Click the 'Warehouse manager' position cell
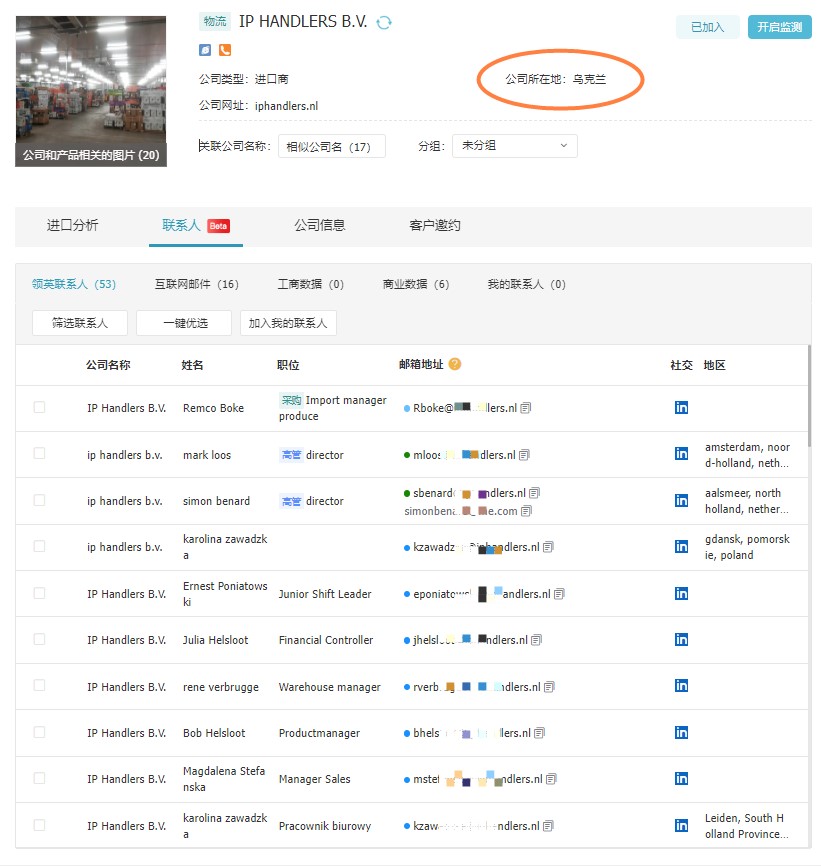 (329, 687)
